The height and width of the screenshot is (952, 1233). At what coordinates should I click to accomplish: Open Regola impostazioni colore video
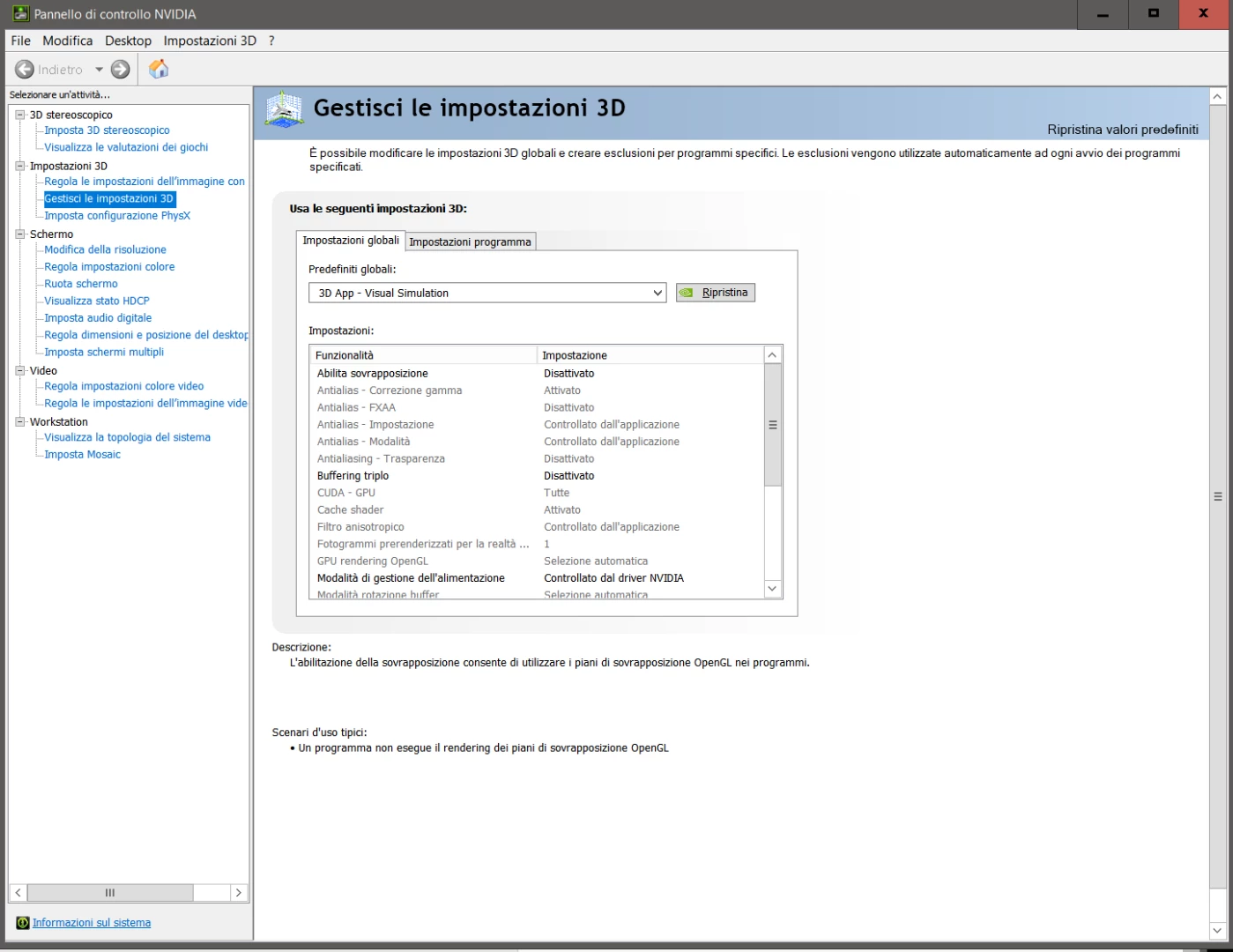tap(123, 386)
